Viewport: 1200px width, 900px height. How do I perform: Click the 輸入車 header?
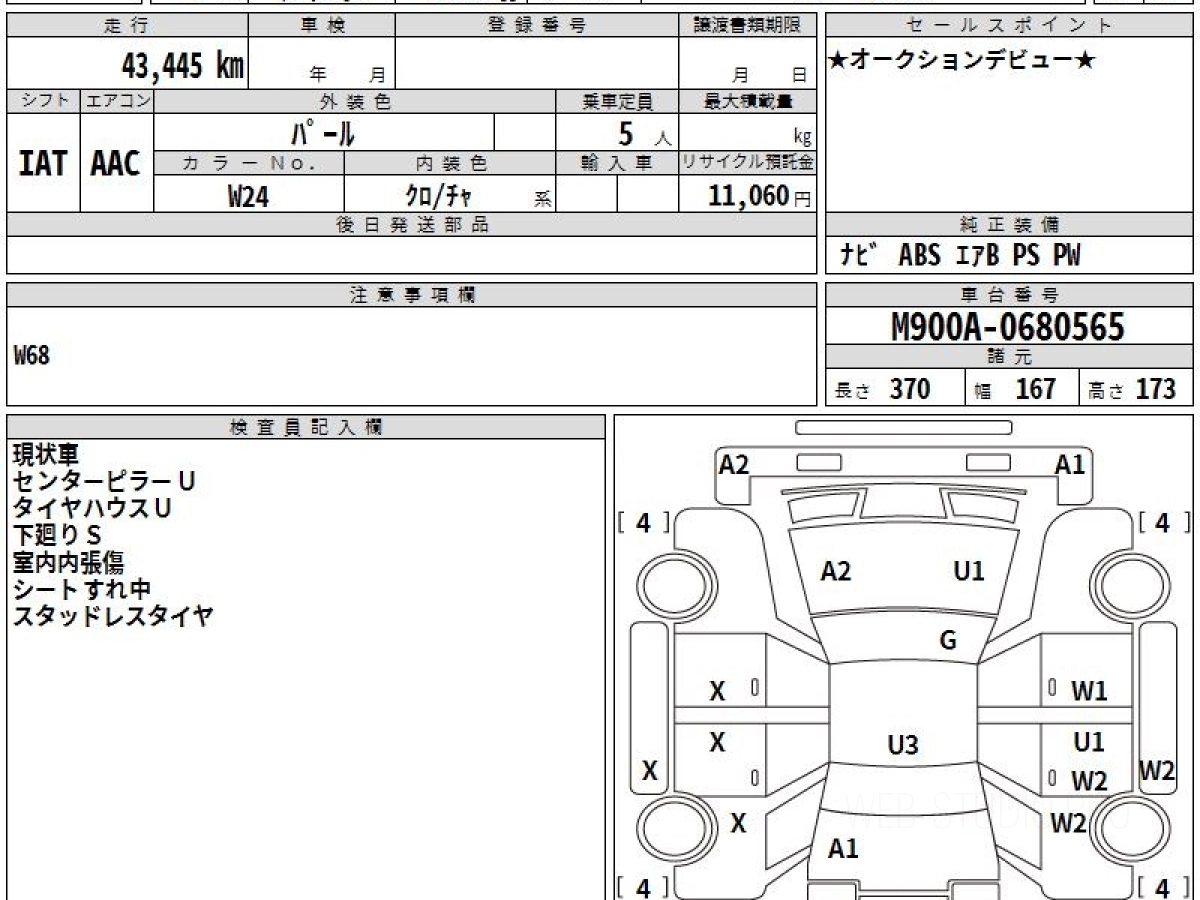[617, 163]
